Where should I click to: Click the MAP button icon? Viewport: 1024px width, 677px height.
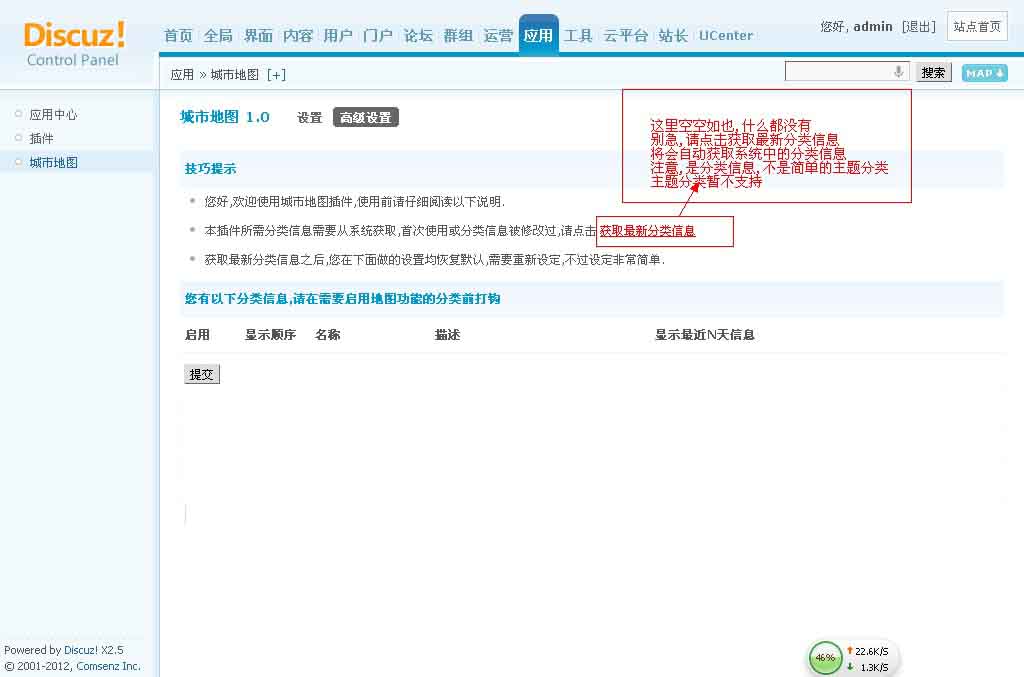984,73
